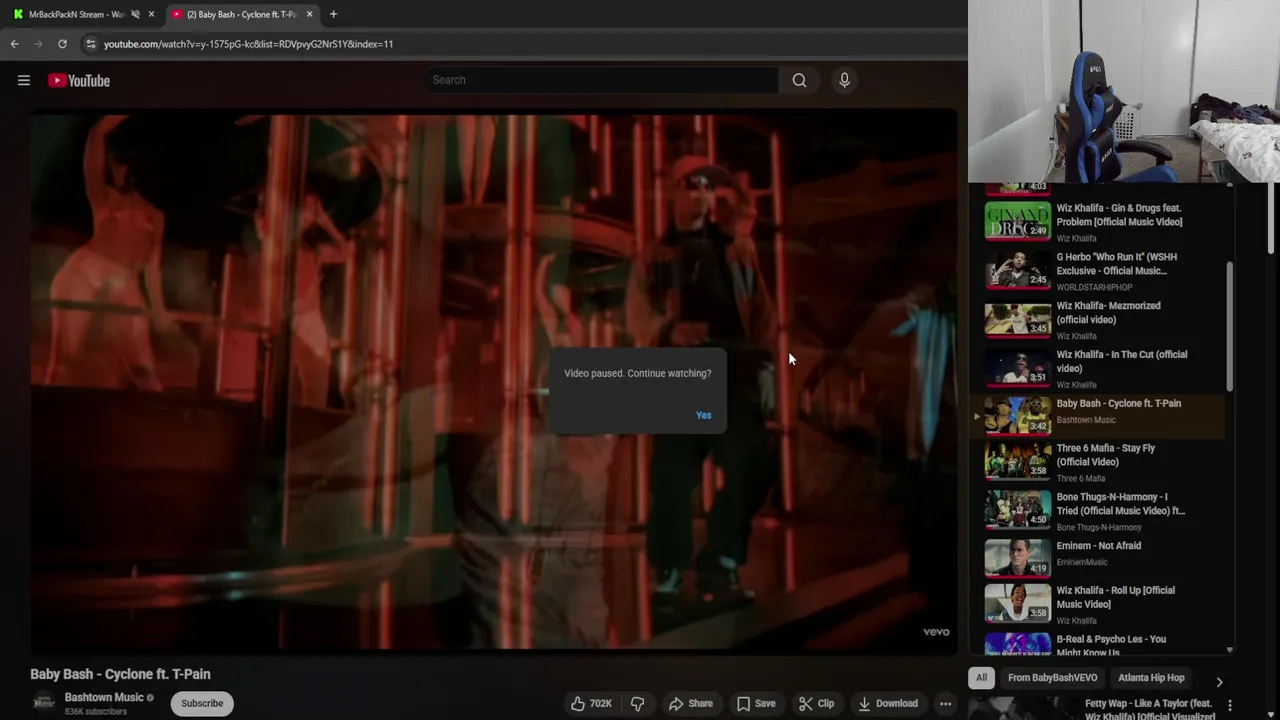Open Bashtown Music channel name link
This screenshot has height=720, width=1280.
(104, 698)
